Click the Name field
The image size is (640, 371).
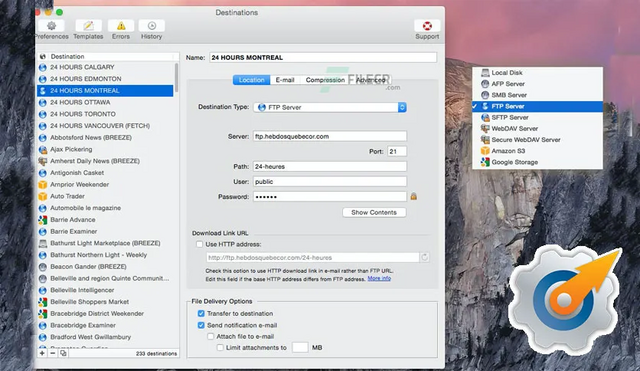click(x=323, y=58)
